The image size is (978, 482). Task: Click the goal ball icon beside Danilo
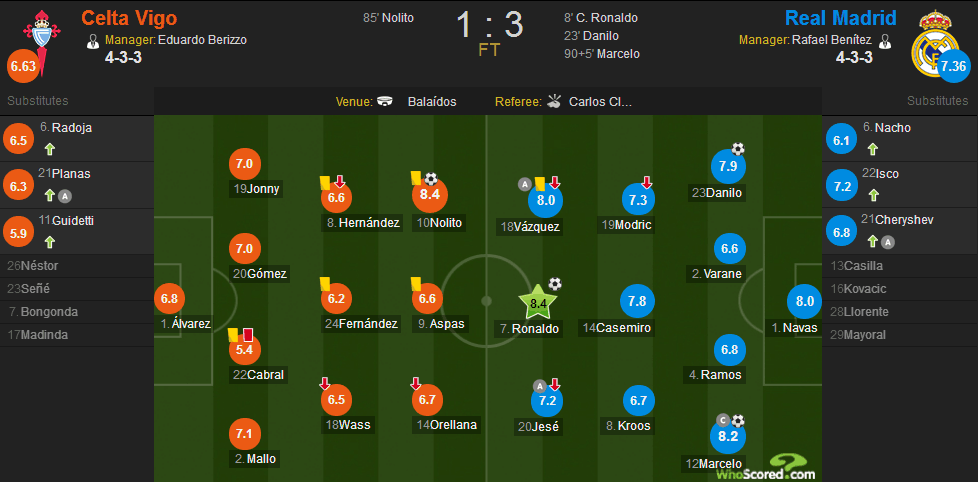tap(738, 148)
